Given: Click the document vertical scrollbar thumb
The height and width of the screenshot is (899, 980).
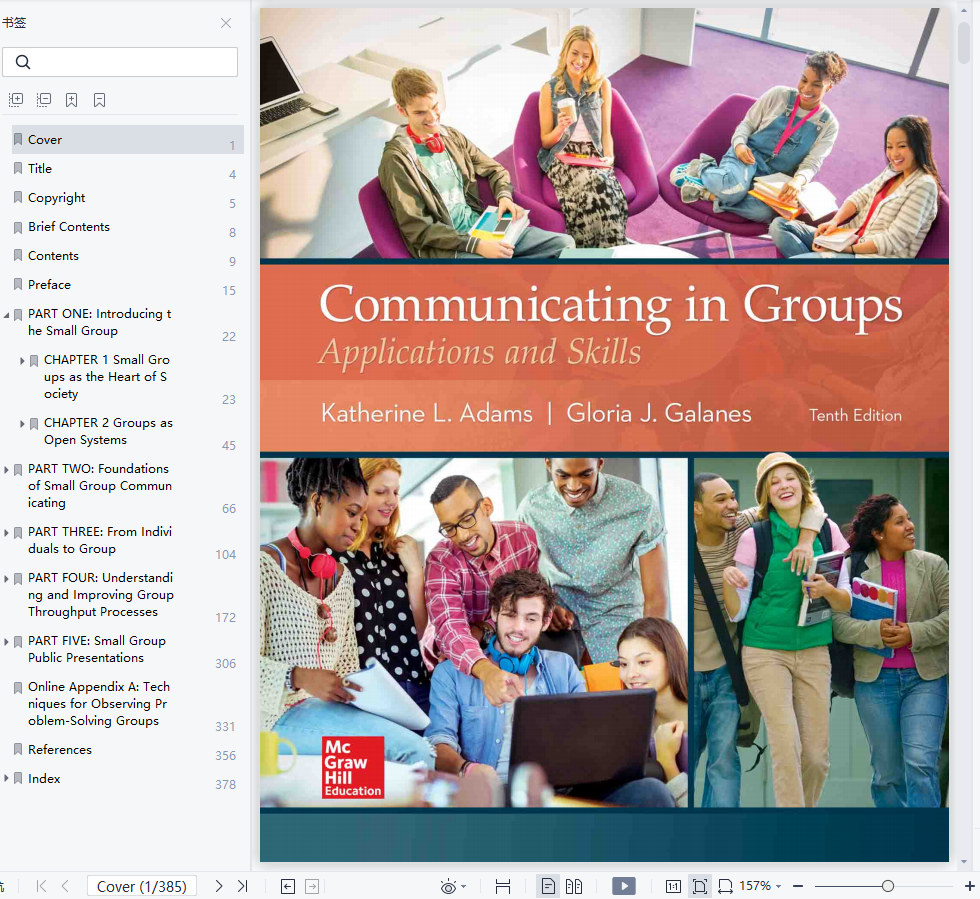Looking at the screenshot, I should pos(964,42).
